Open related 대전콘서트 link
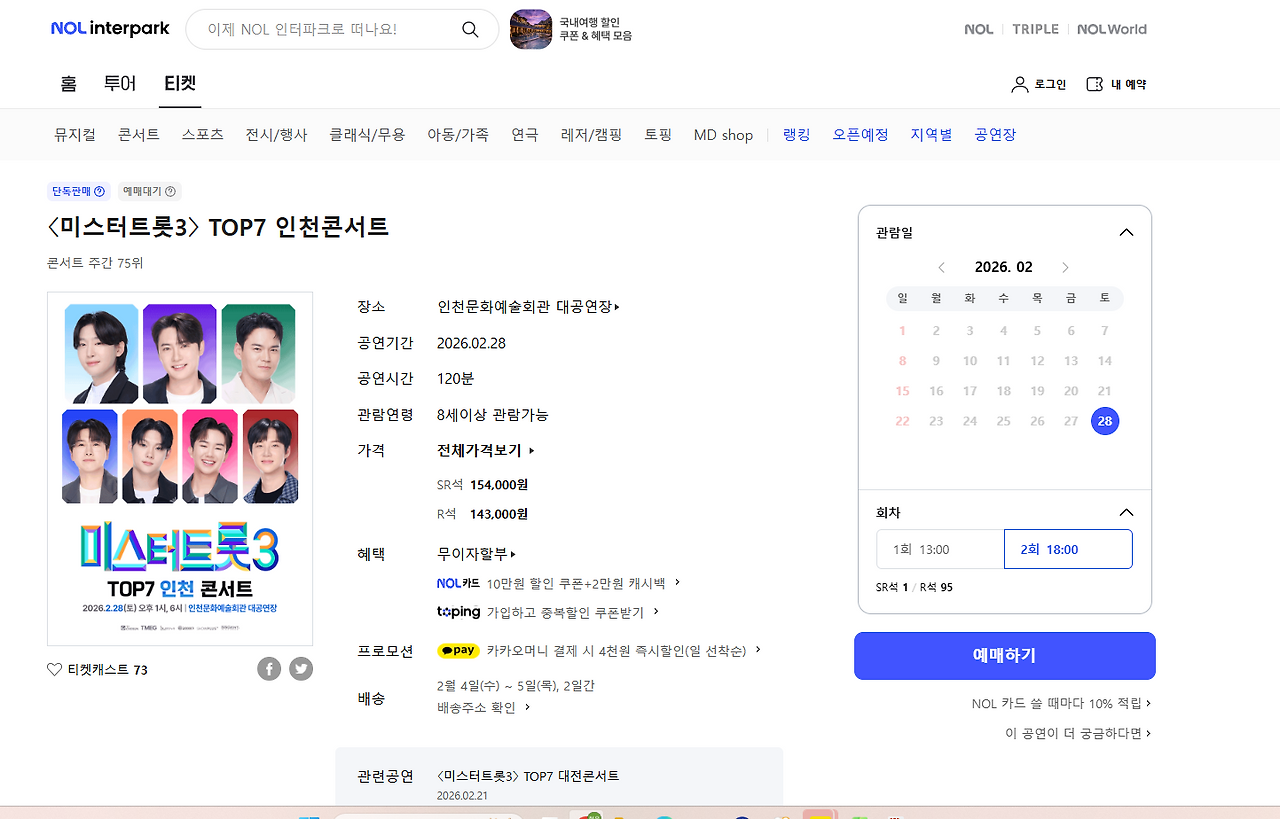The height and width of the screenshot is (819, 1280). point(528,776)
